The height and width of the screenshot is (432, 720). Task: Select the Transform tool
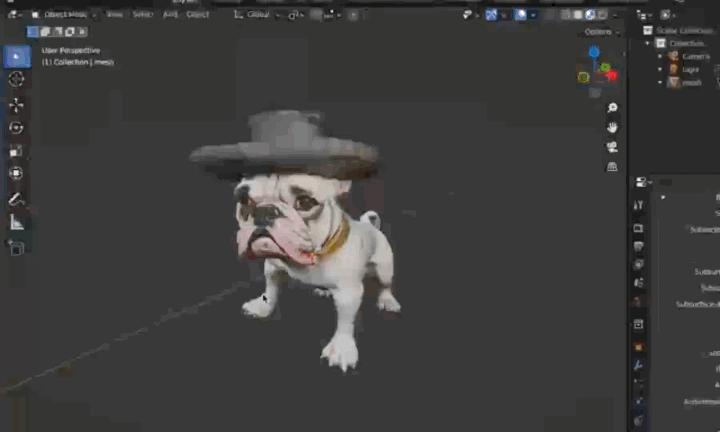(17, 173)
